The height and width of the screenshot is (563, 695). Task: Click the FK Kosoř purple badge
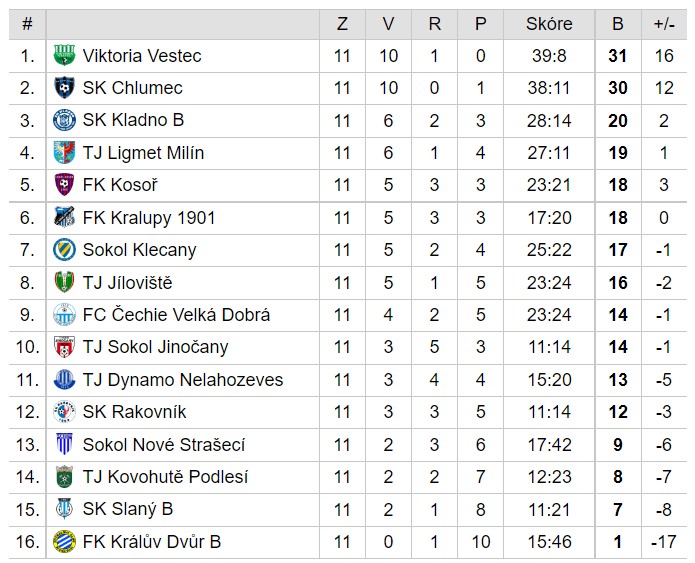64,185
